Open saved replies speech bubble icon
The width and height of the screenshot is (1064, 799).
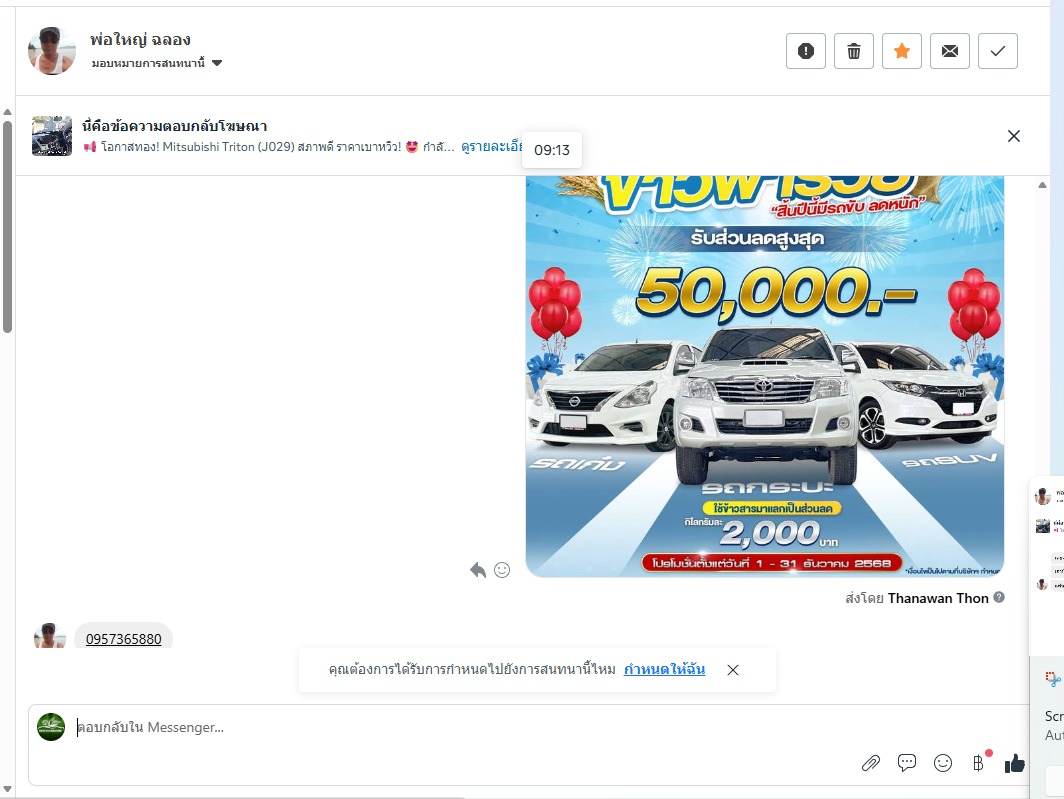point(907,763)
